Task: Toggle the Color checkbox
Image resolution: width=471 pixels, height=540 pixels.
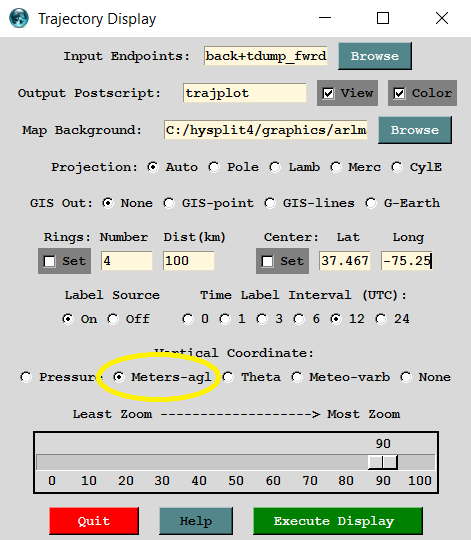Action: (x=422, y=93)
